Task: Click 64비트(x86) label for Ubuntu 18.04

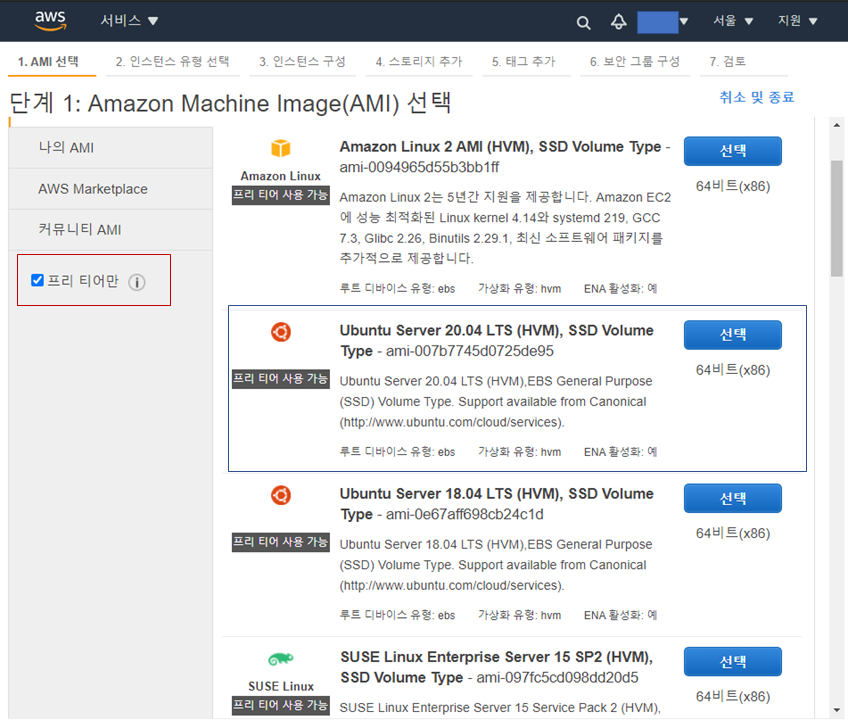Action: click(732, 534)
